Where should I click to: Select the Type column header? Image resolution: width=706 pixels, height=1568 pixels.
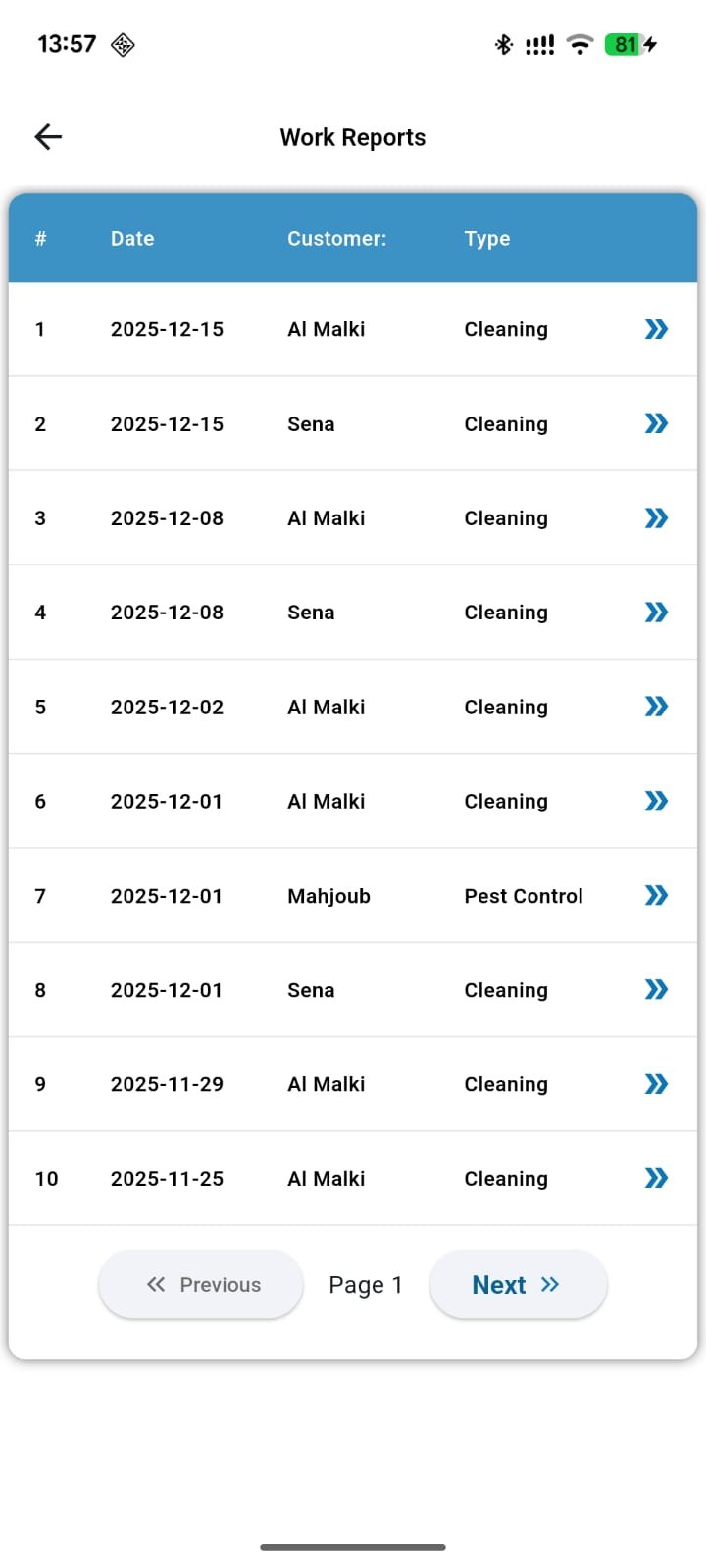click(x=487, y=239)
